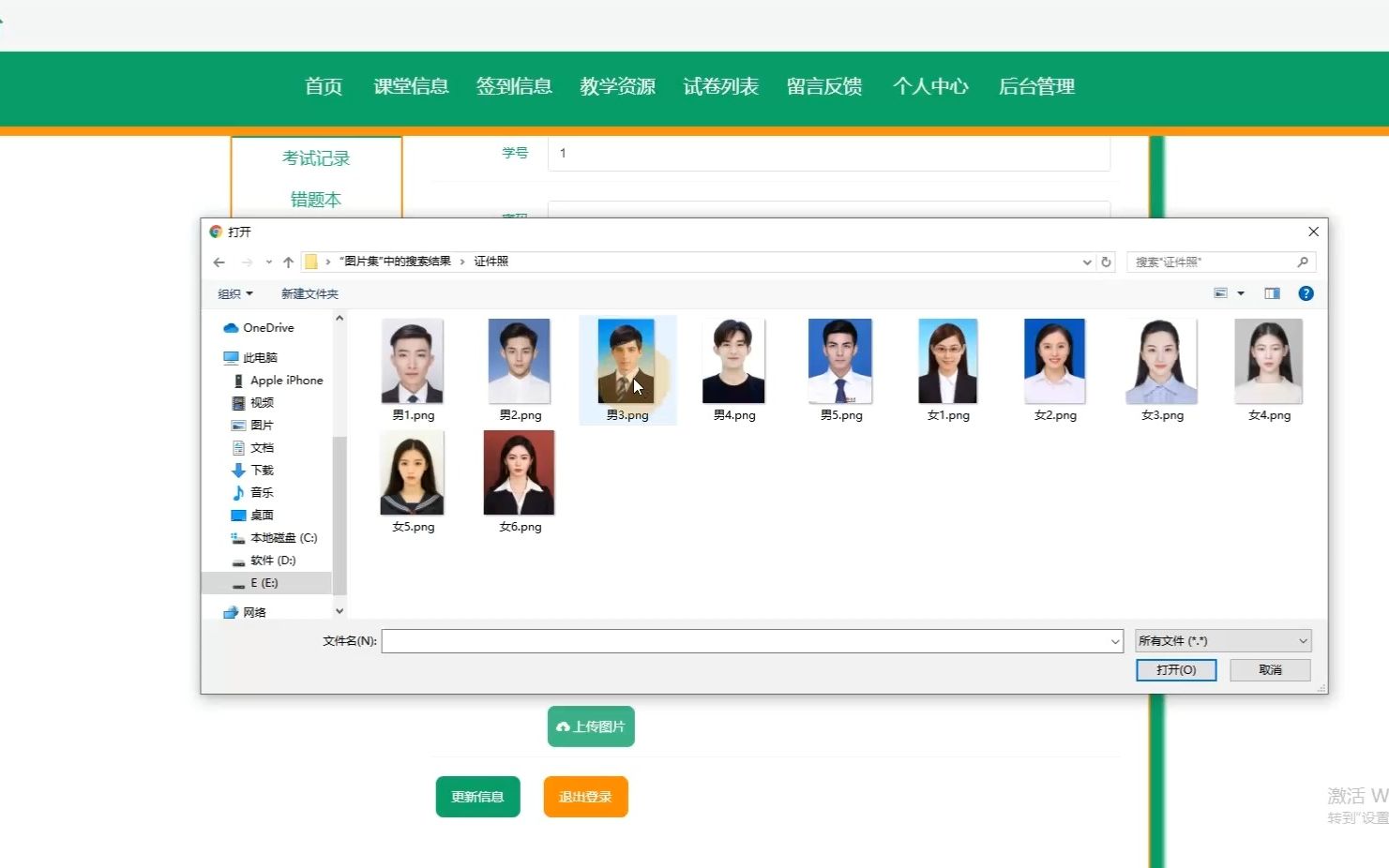Select the 女3.png photo thumbnail

[x=1161, y=360]
